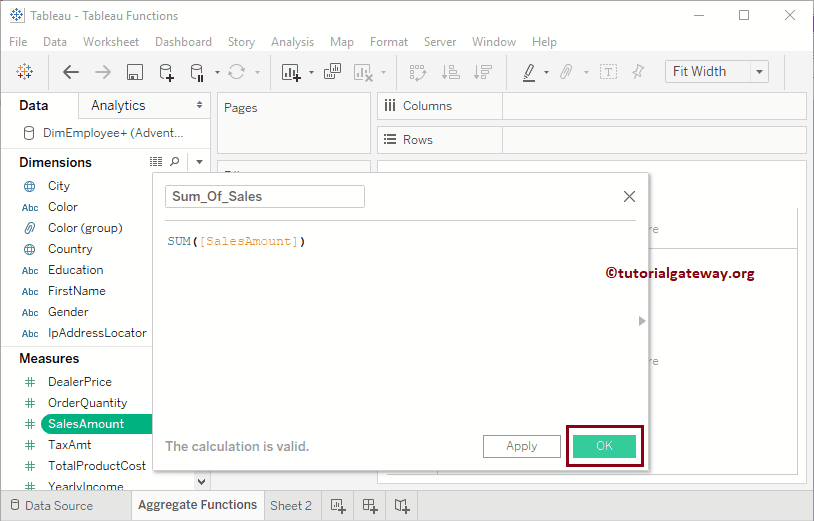This screenshot has height=521, width=814.
Task: Add a new data source icon
Action: pos(166,72)
